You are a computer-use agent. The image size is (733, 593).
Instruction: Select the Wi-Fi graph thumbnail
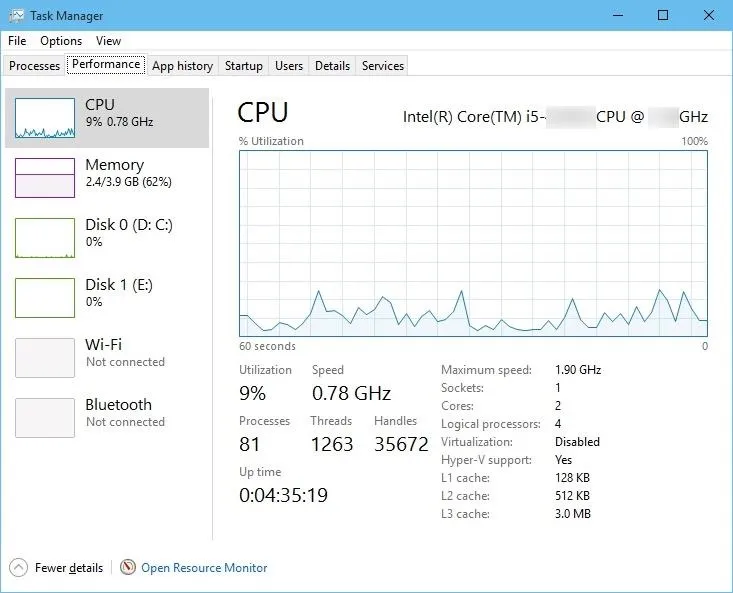click(45, 358)
